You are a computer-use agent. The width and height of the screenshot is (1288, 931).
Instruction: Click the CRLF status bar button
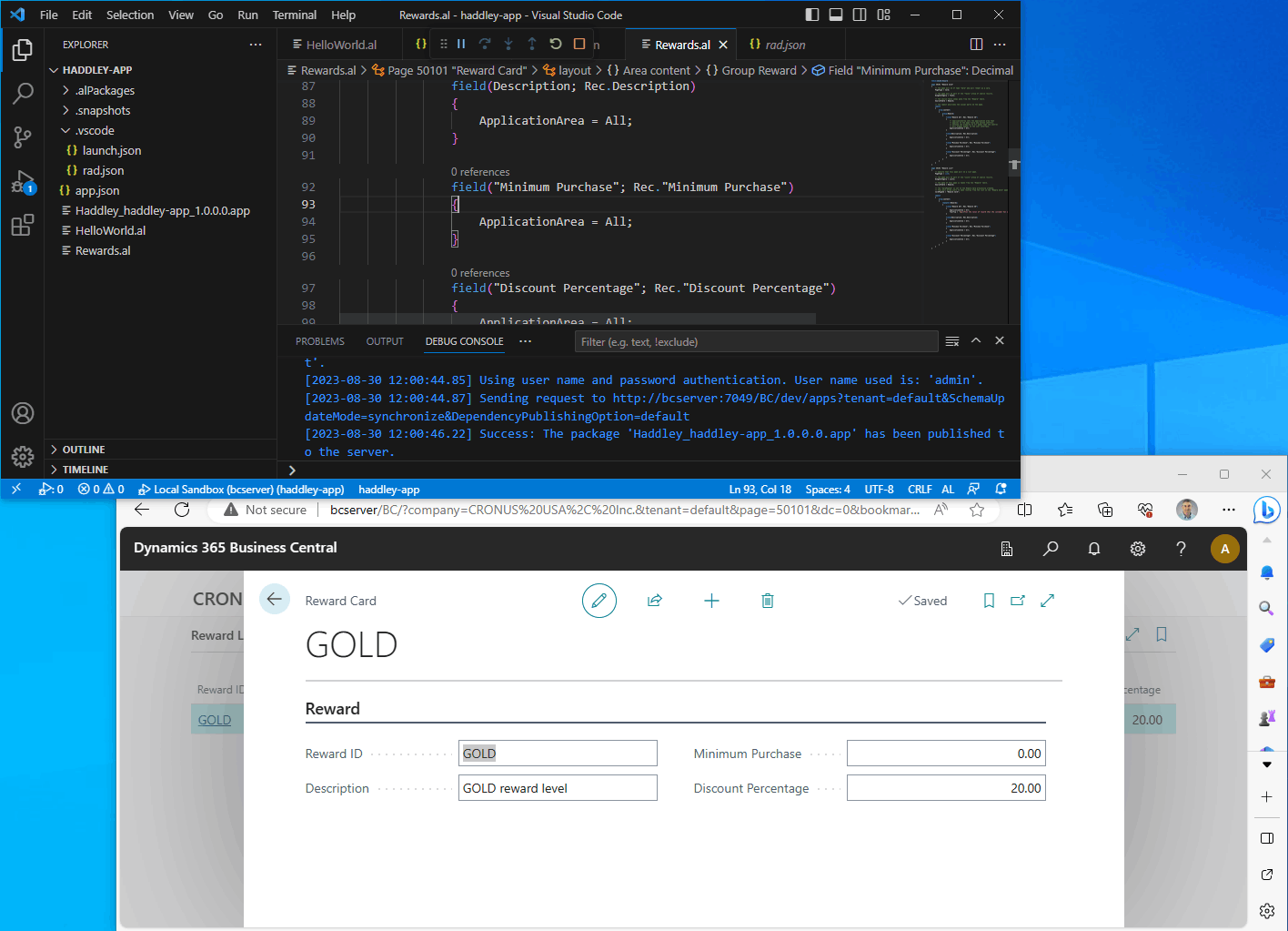click(x=919, y=490)
